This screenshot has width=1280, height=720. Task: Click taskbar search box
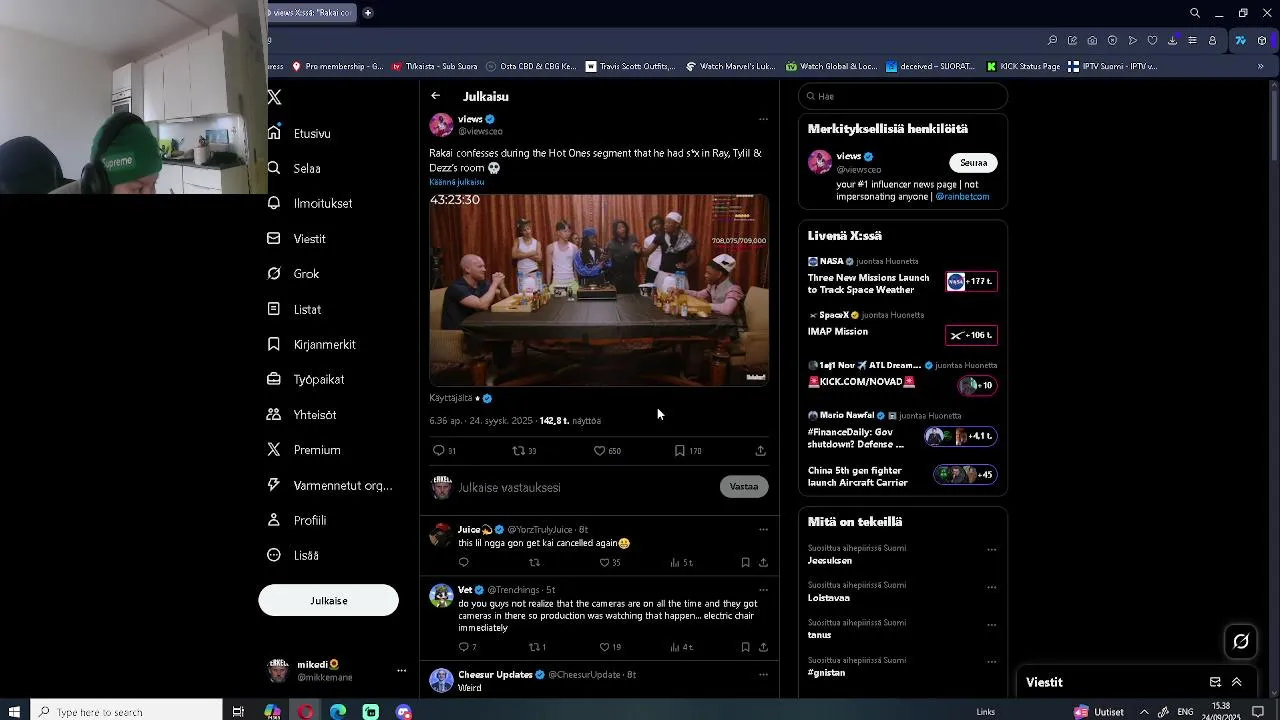click(125, 712)
